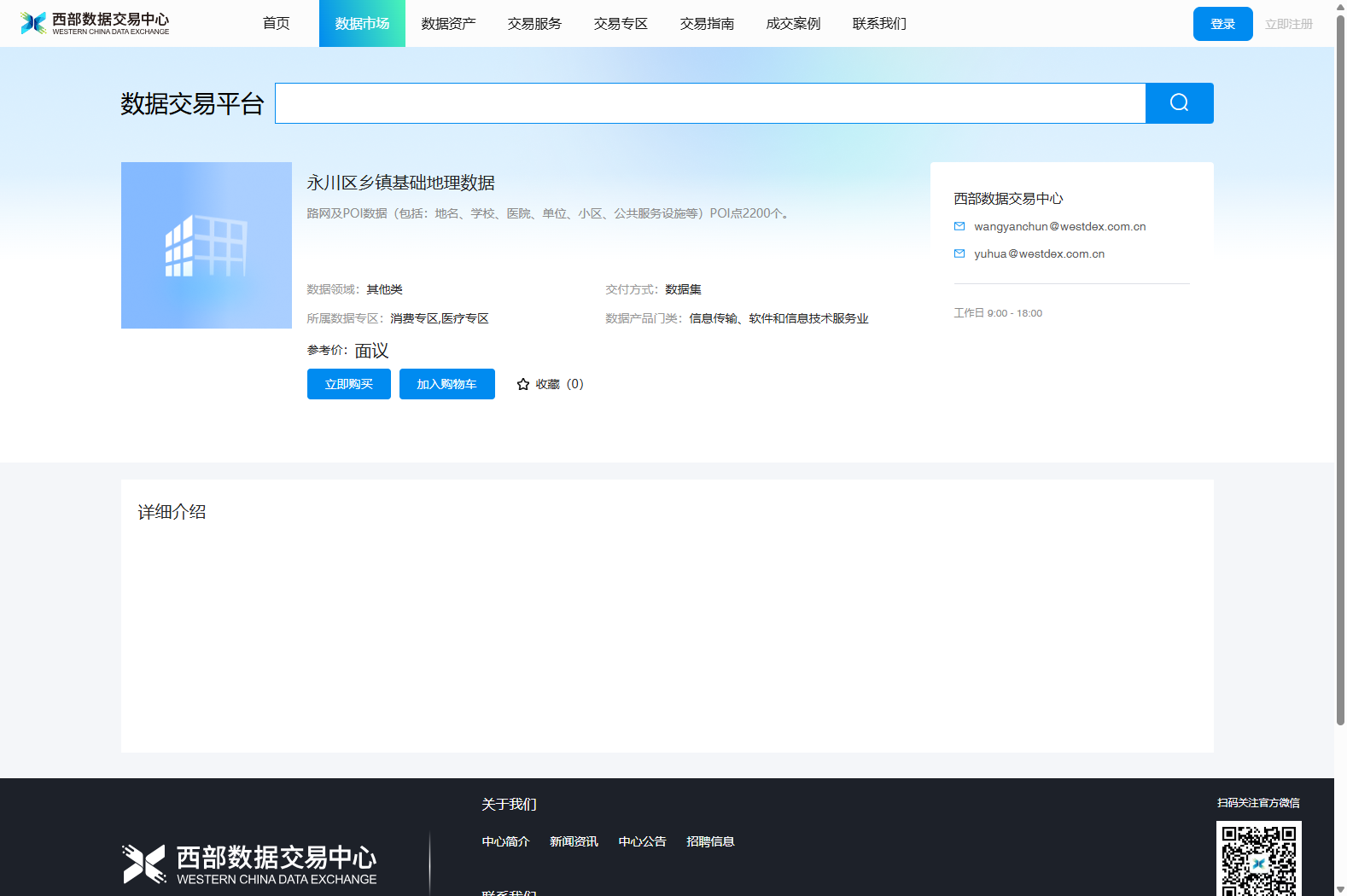Click the envelope icon beside wangyanchun email

pos(959,226)
